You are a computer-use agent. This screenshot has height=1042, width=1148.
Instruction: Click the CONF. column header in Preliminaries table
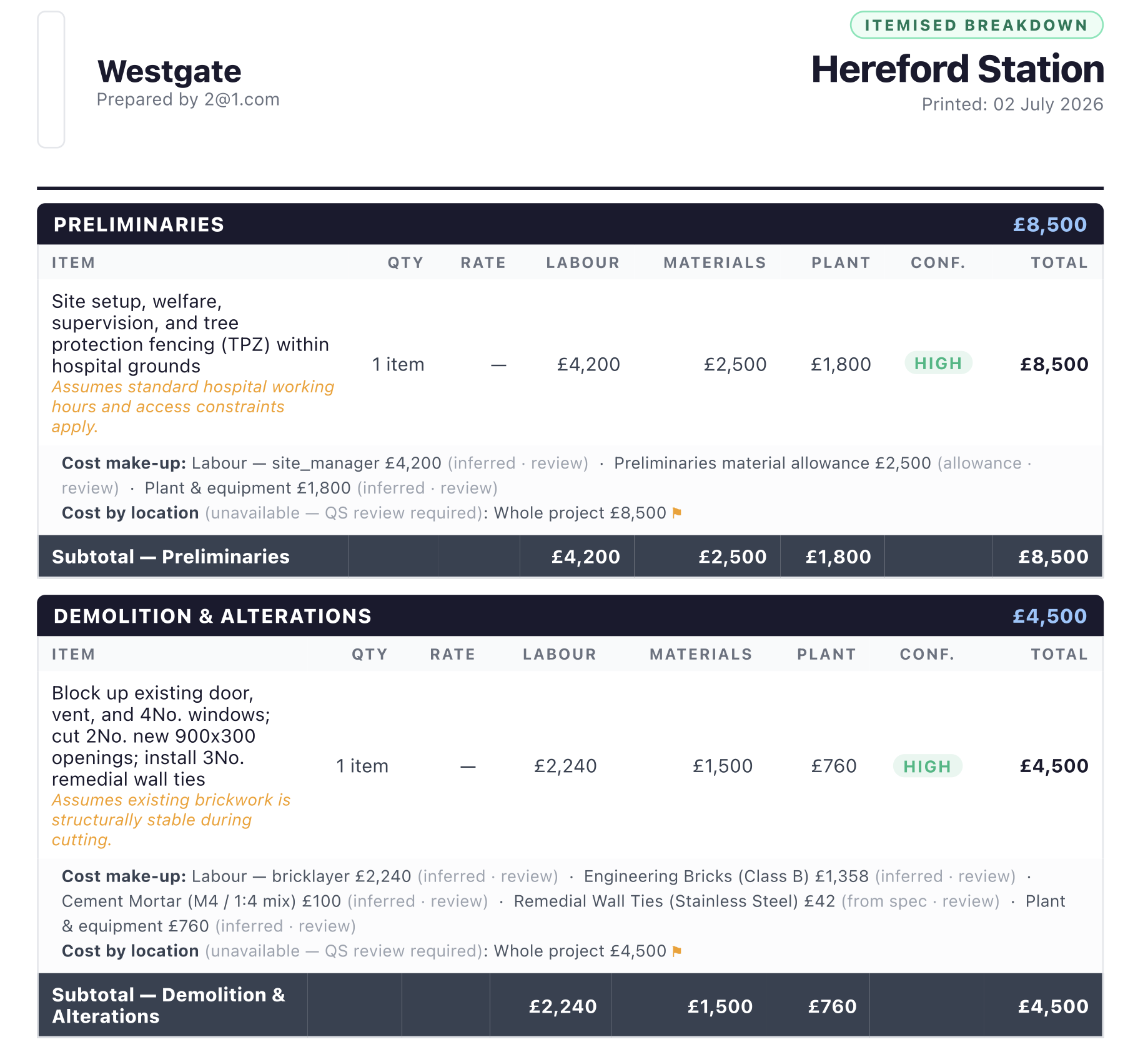[938, 263]
